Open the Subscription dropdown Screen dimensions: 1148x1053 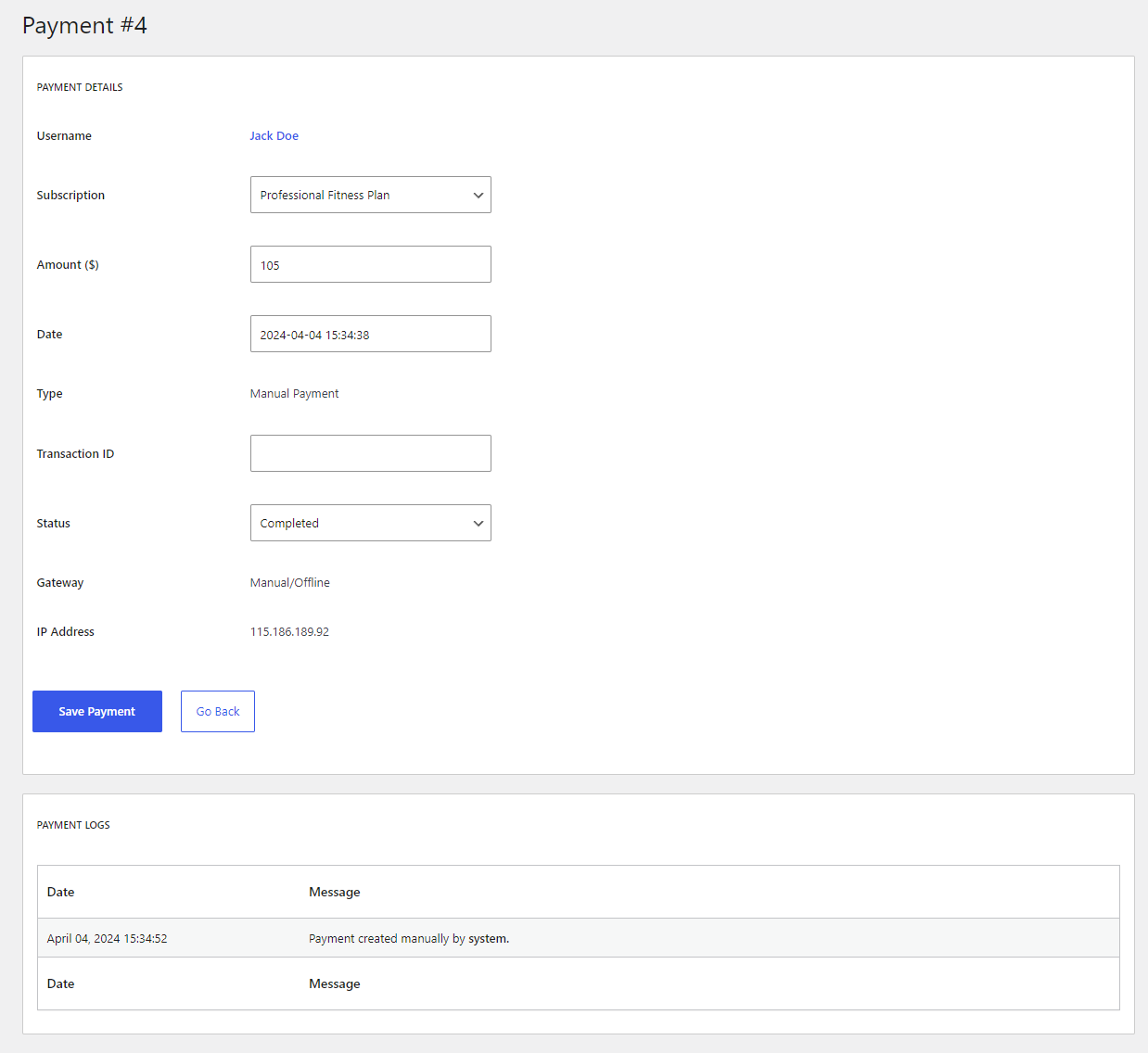click(x=370, y=195)
